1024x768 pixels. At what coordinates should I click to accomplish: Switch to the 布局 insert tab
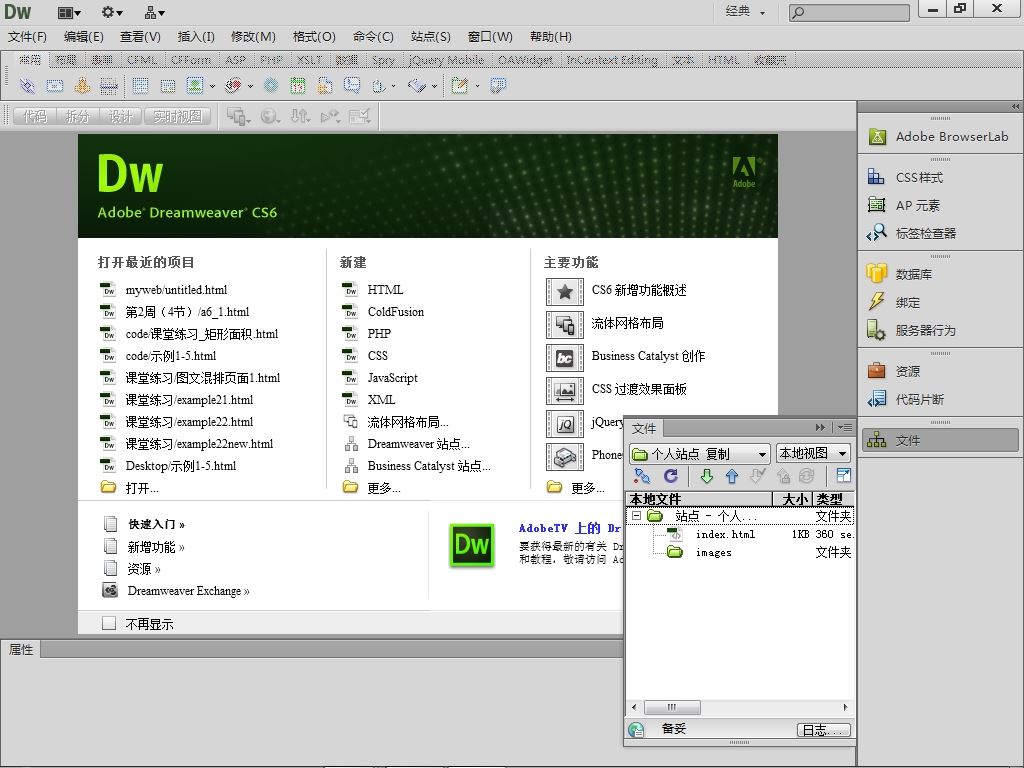pos(65,60)
